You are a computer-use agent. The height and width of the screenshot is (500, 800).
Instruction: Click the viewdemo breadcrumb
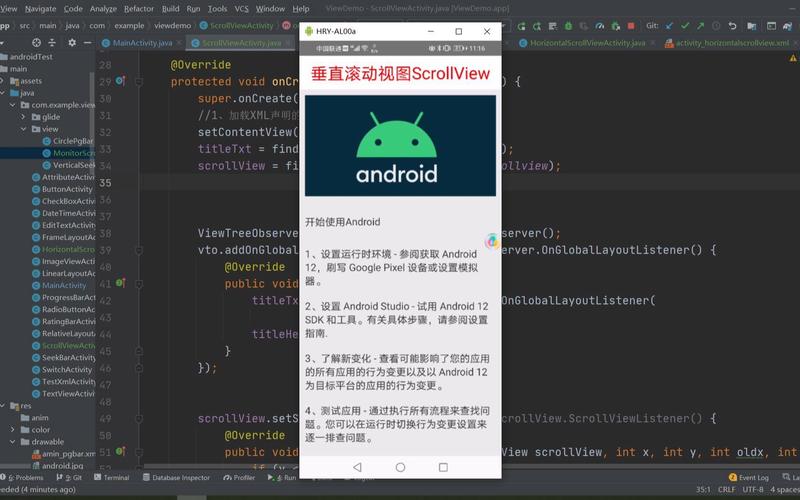(x=172, y=26)
